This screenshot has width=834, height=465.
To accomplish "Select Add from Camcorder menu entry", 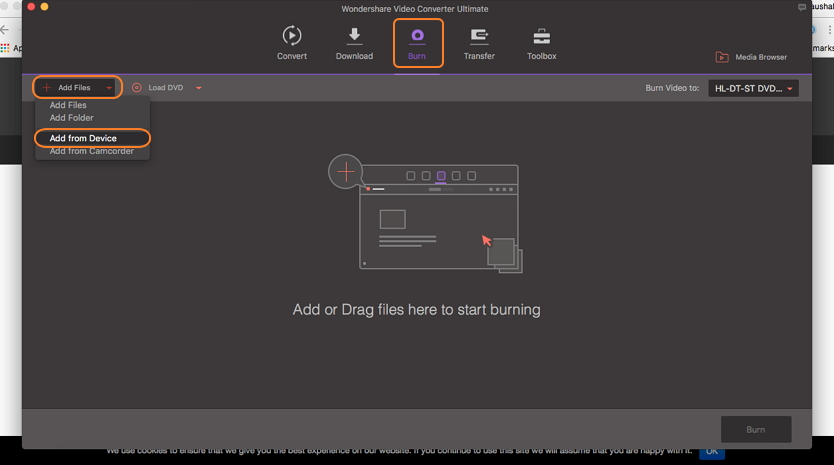I will click(x=91, y=151).
